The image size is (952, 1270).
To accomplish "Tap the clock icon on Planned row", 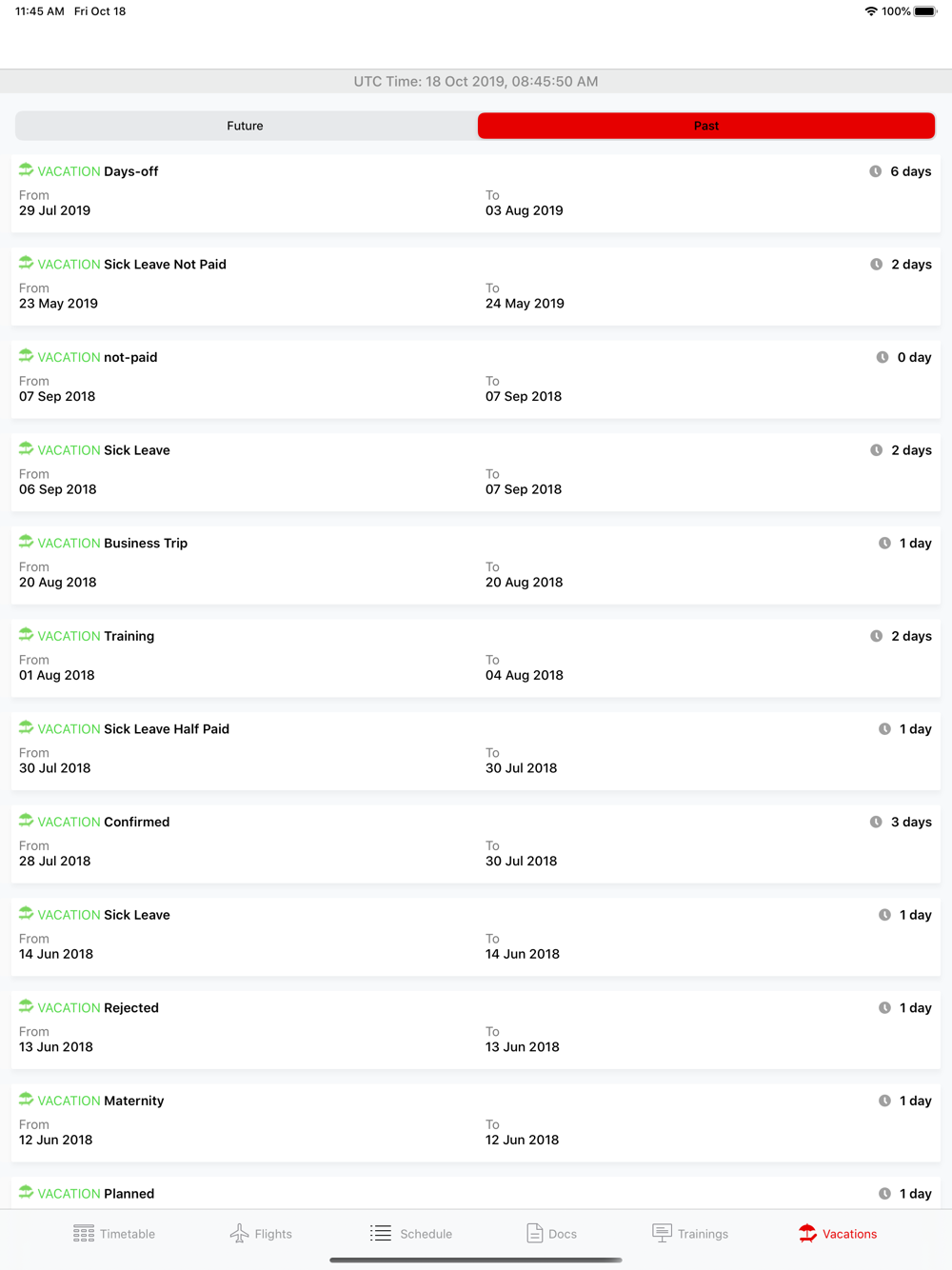I will coord(884,1193).
